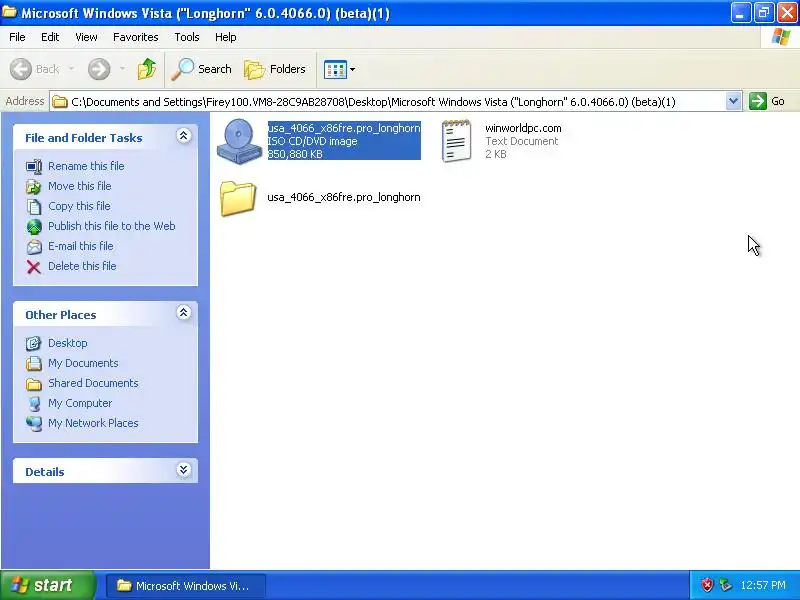The image size is (800, 600).
Task: Go up one folder level
Action: pos(147,69)
